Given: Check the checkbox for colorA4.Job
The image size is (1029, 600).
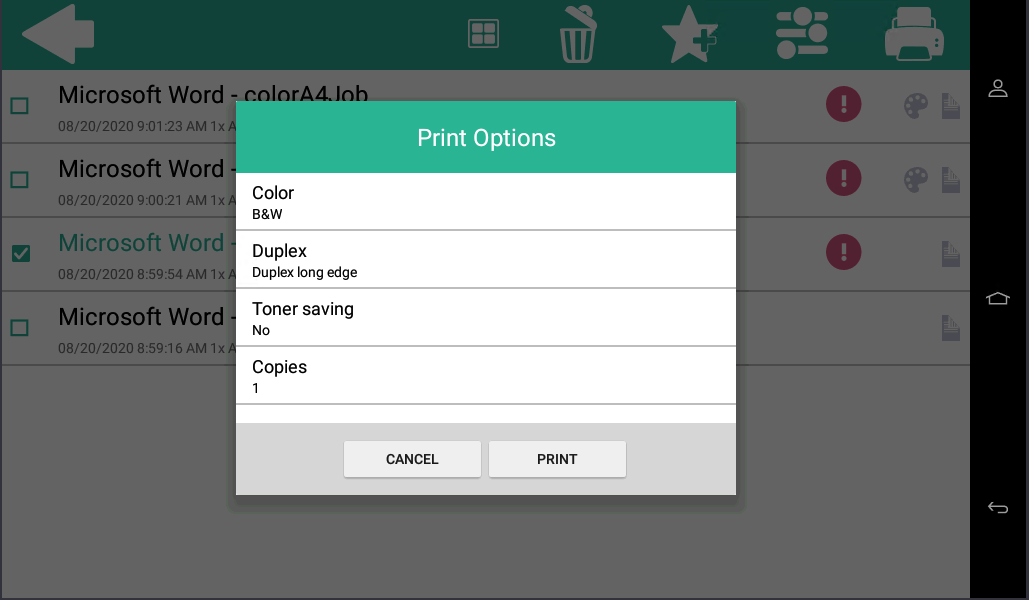Looking at the screenshot, I should point(21,105).
